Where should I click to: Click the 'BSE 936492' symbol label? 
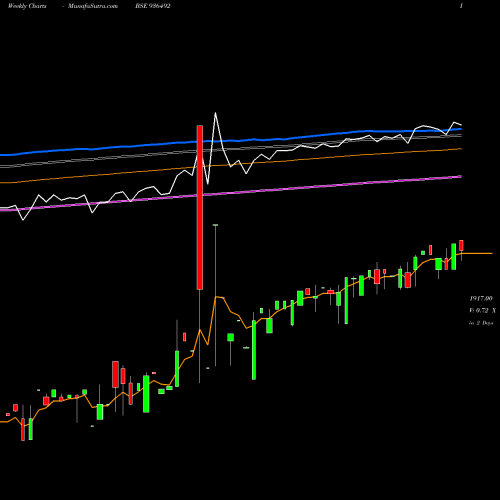pos(153,6)
